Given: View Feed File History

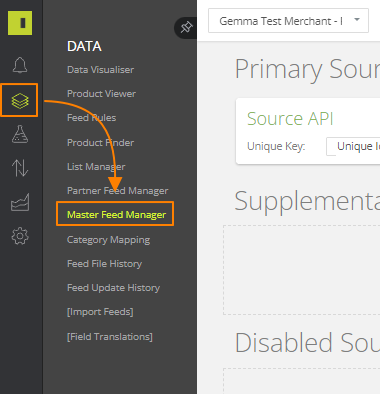Looking at the screenshot, I should [x=104, y=264].
